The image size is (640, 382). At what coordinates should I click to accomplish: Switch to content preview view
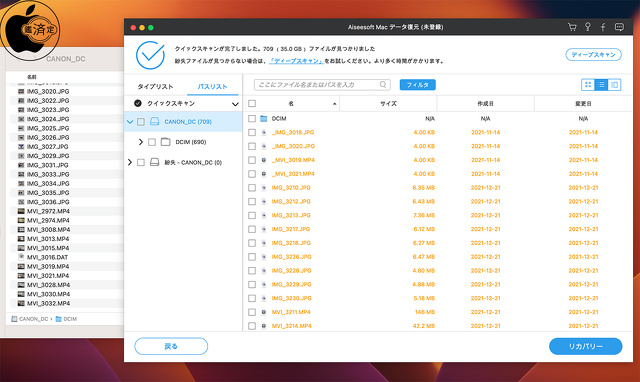[614, 84]
